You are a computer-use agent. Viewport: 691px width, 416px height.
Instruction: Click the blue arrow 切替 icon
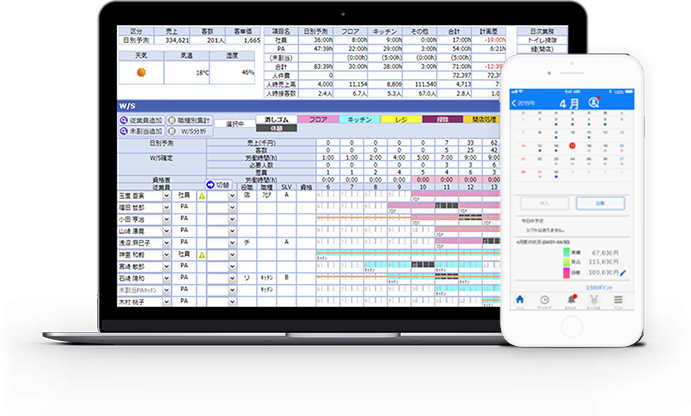[x=209, y=185]
